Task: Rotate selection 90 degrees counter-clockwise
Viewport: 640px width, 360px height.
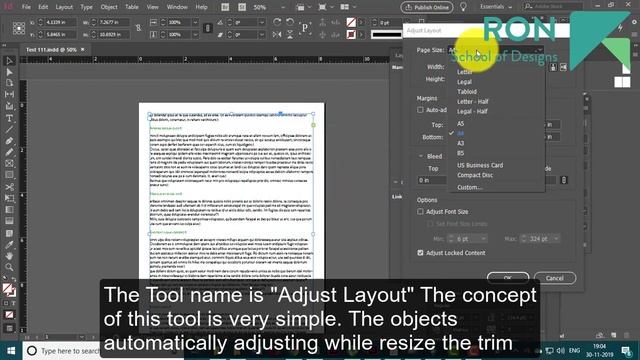Action: 290,22
